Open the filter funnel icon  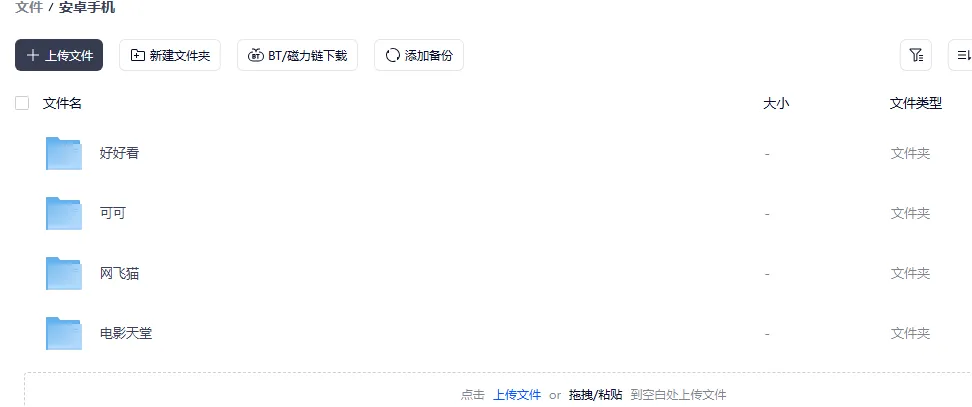(x=916, y=55)
